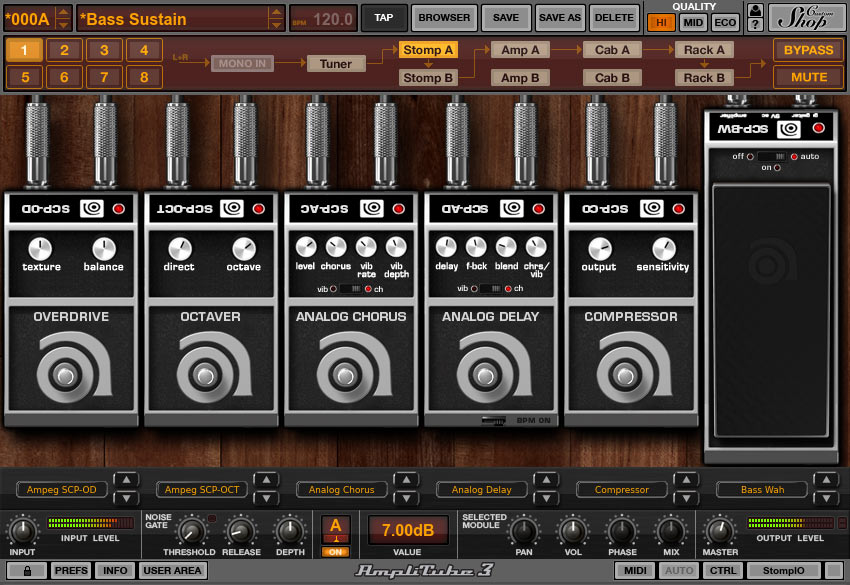Click down arrow next to Analog Chorus slot
This screenshot has width=850, height=585.
406,498
